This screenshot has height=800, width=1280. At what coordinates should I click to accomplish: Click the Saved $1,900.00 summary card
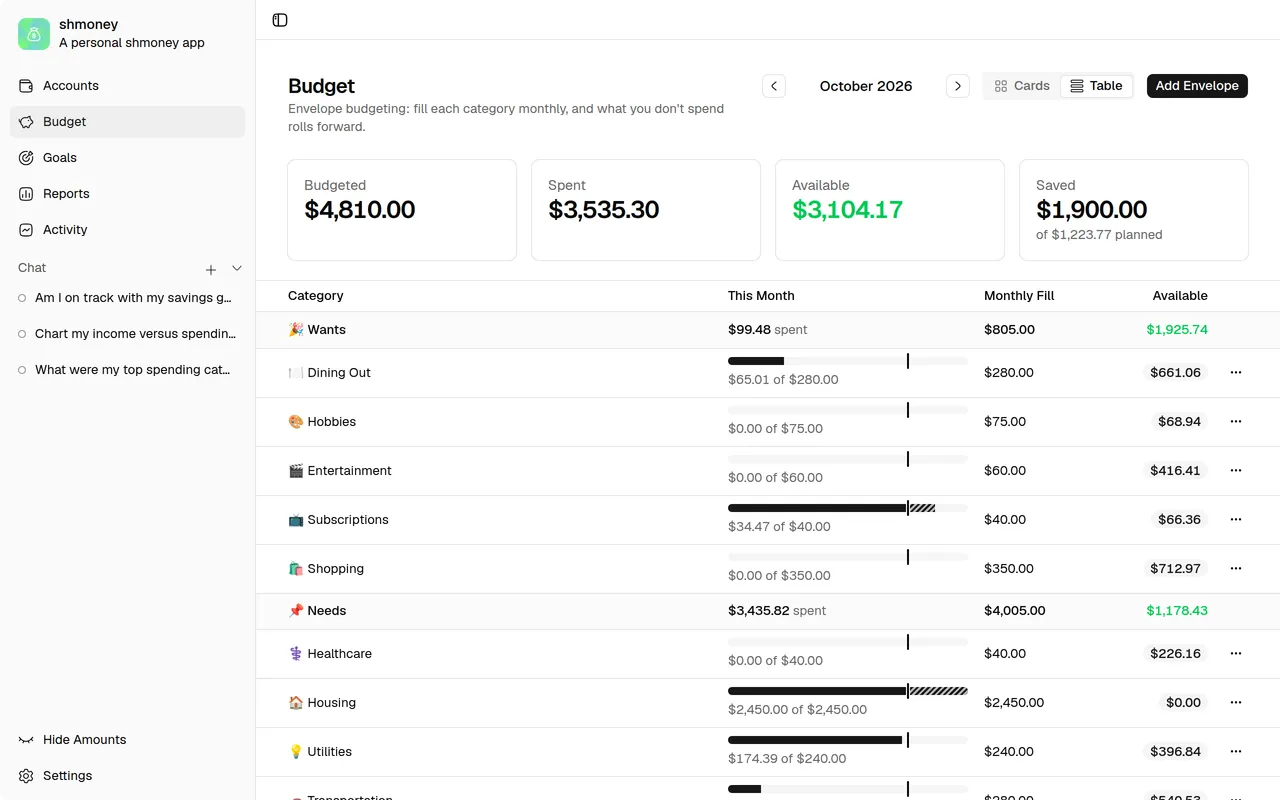point(1134,210)
